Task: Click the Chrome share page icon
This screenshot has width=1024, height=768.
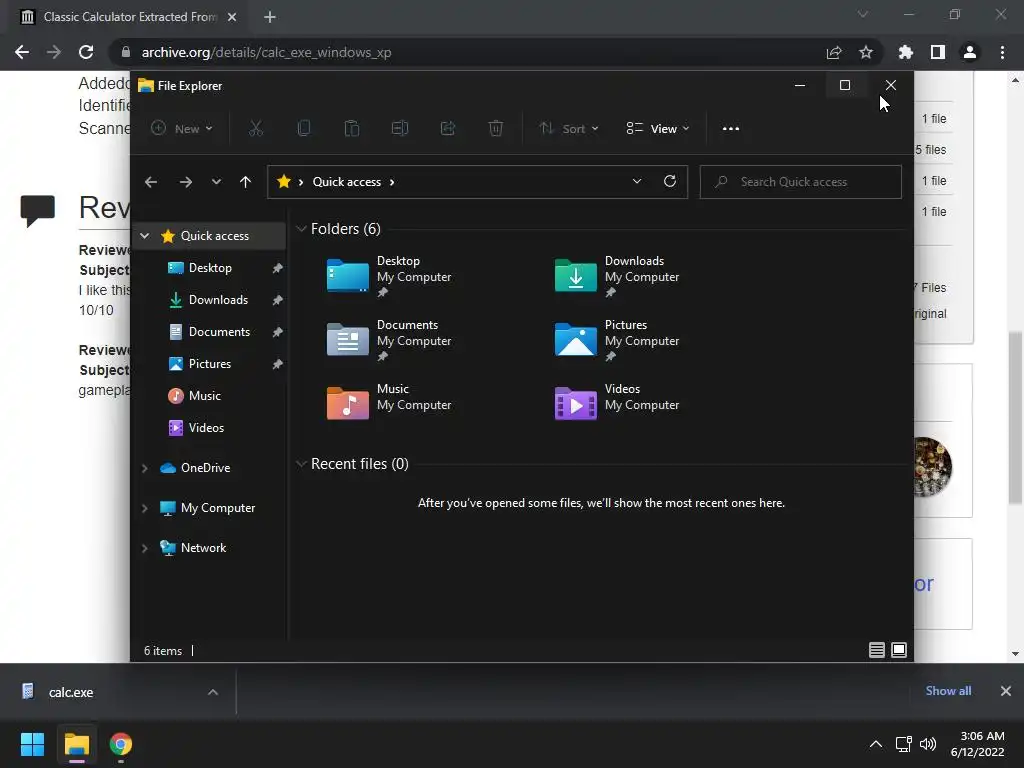Action: (x=834, y=52)
